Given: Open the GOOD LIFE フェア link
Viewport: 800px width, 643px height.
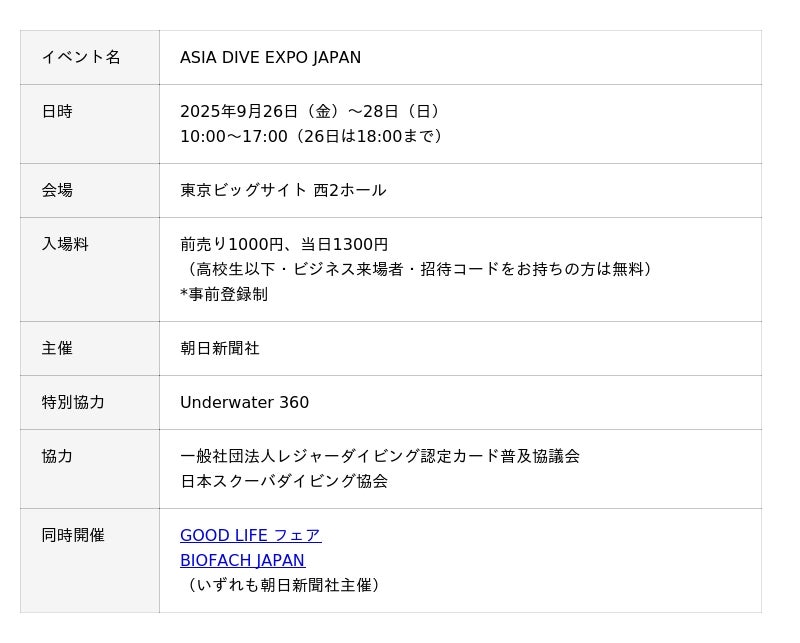Looking at the screenshot, I should point(250,536).
